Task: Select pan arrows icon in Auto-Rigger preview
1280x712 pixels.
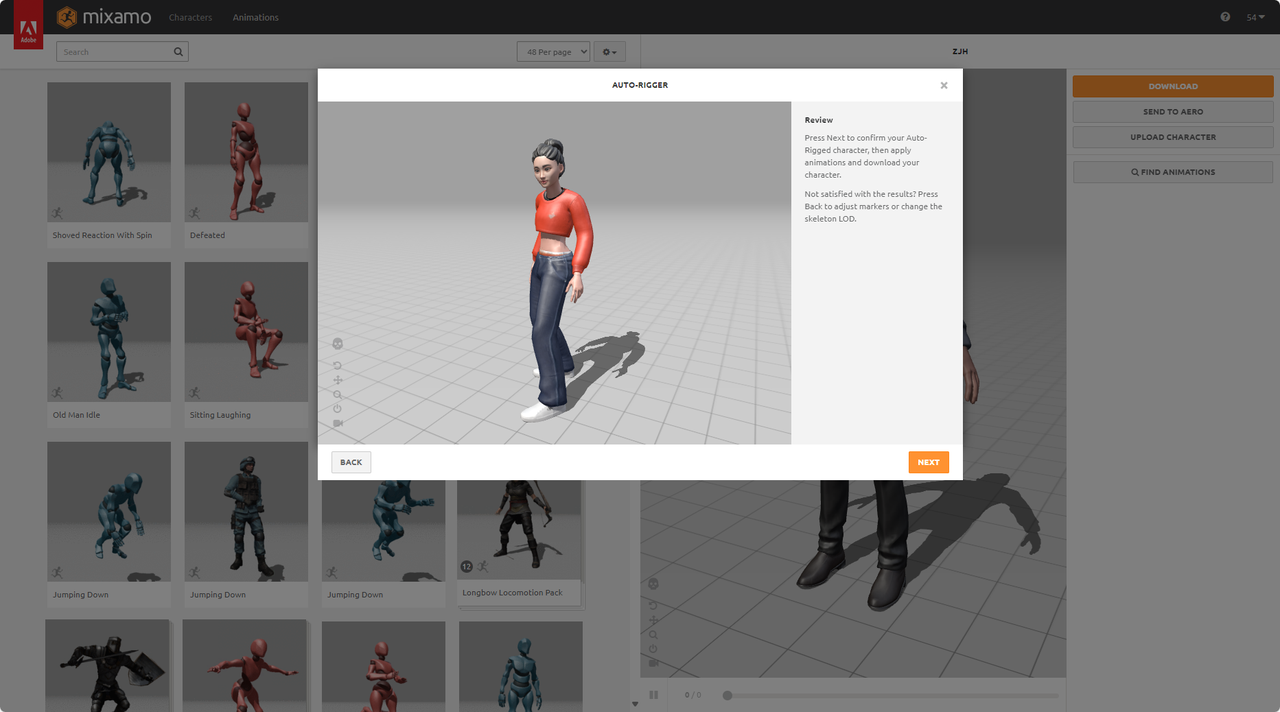Action: point(337,380)
